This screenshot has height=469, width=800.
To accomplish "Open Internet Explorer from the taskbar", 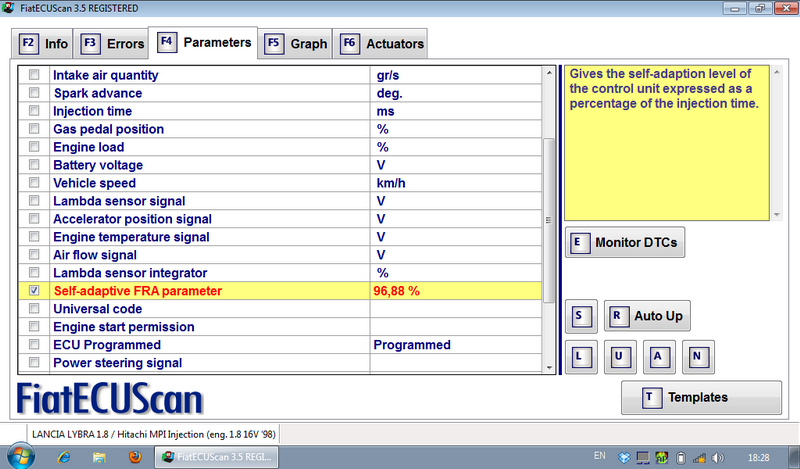I will pyautogui.click(x=65, y=457).
